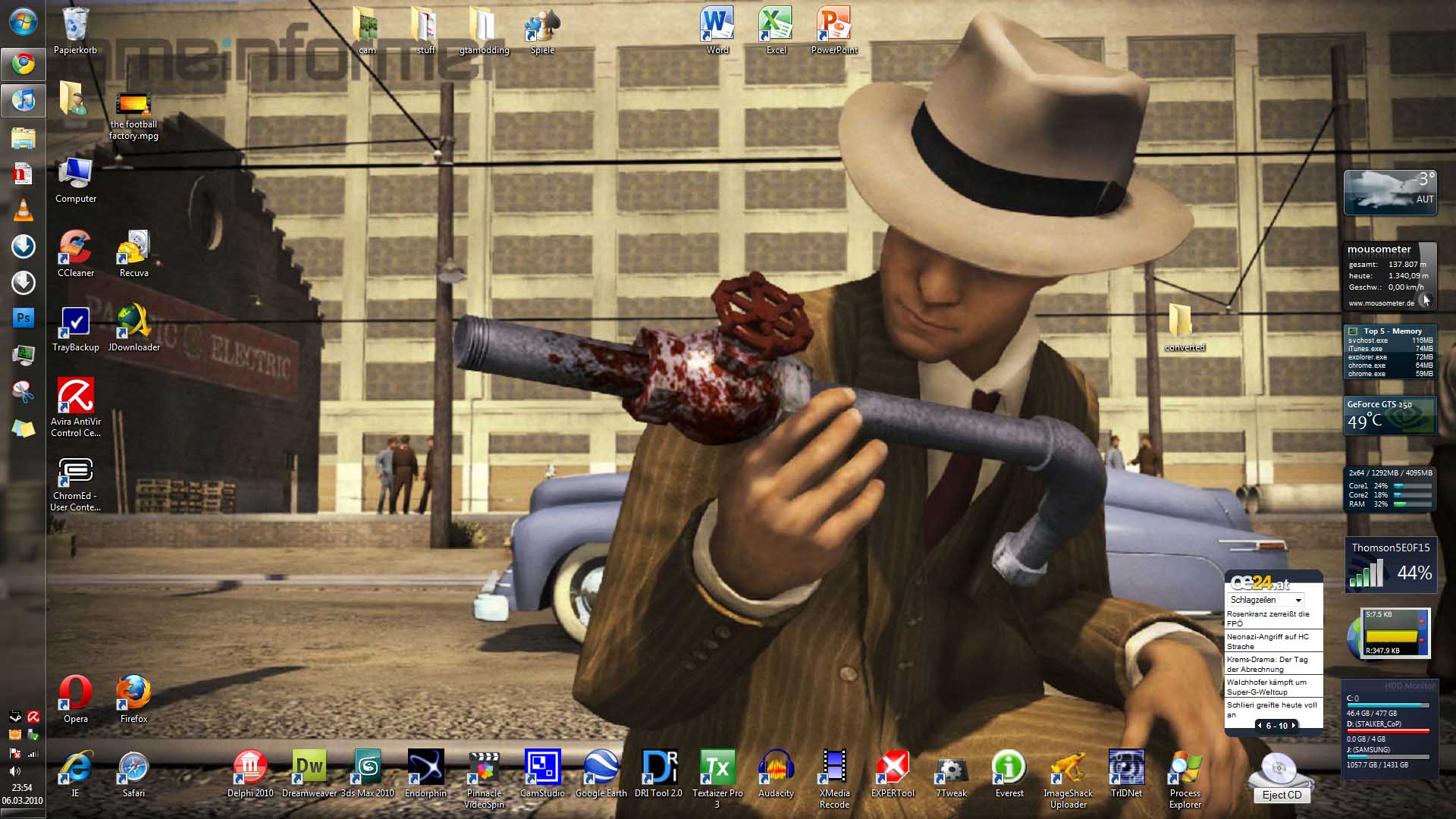Launch Delphi 2010
The image size is (1456, 819).
250,773
